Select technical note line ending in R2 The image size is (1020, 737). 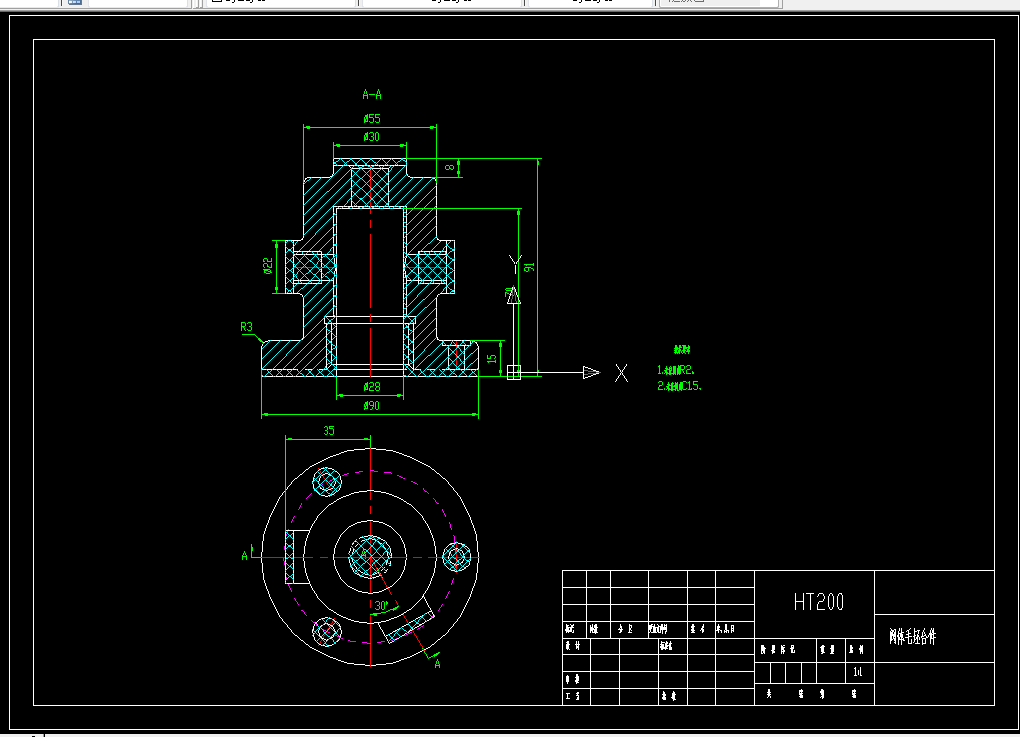[675, 370]
